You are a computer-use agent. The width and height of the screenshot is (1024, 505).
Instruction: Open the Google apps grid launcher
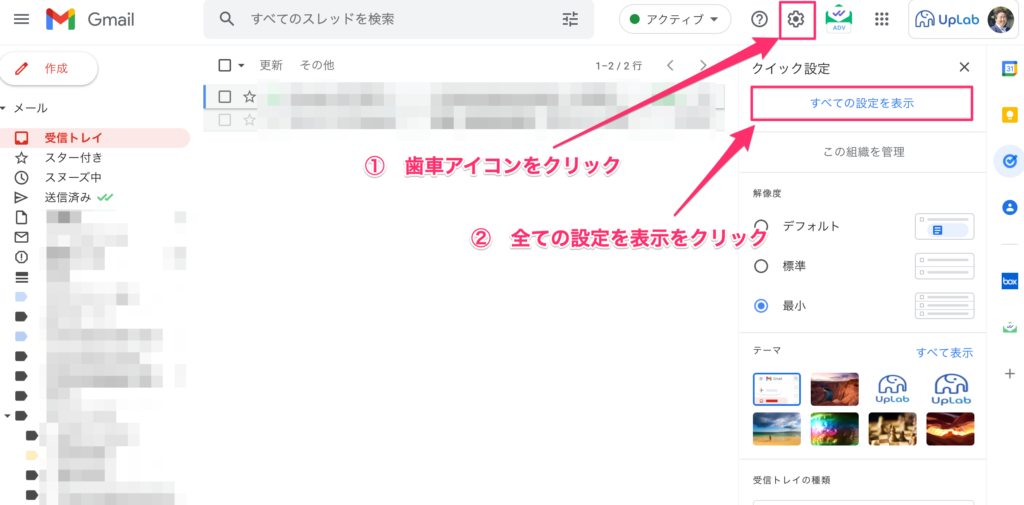click(882, 19)
